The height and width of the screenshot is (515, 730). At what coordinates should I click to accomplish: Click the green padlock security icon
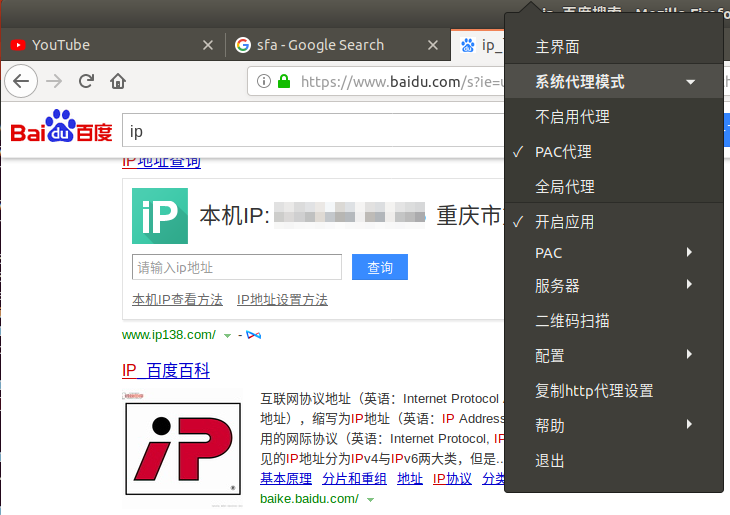284,81
